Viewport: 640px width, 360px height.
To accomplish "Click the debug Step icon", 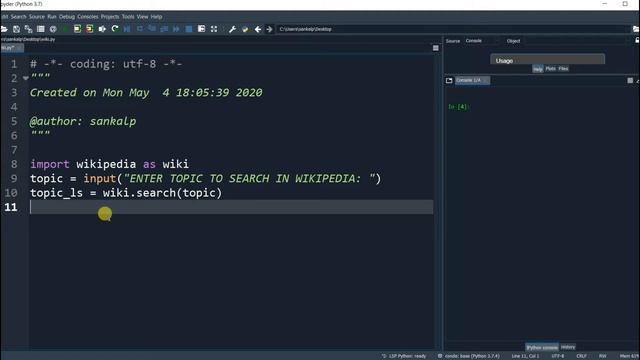I will (140, 29).
